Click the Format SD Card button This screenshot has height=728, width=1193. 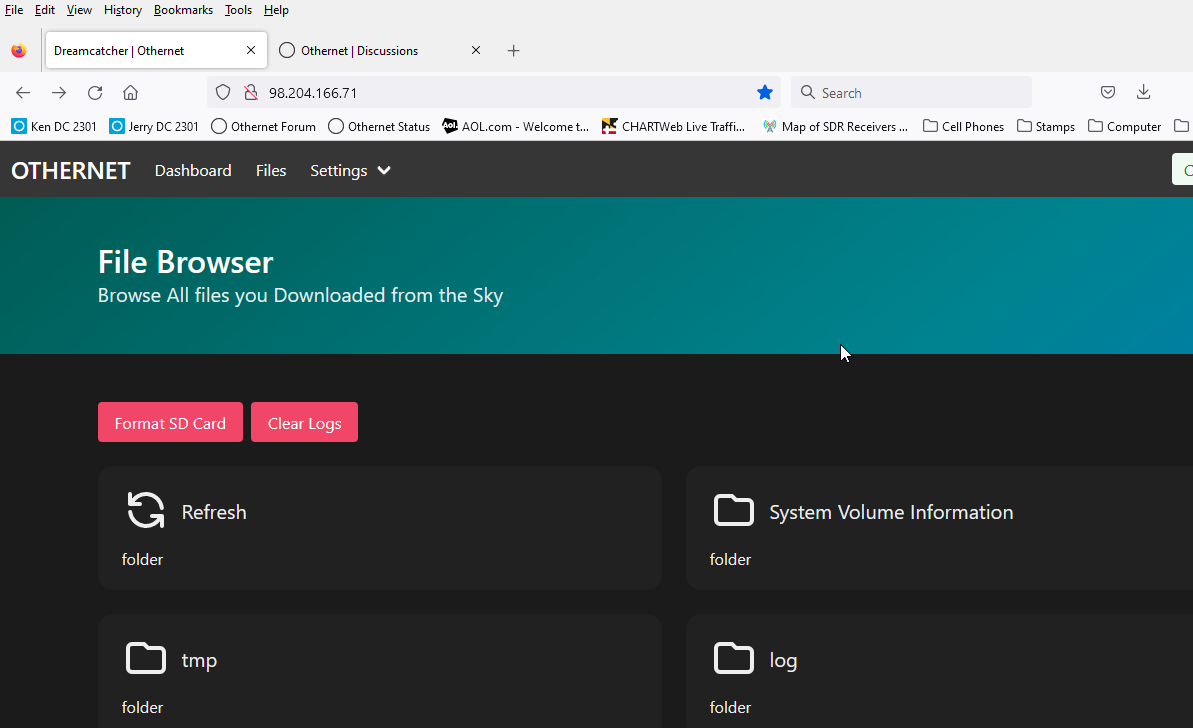(x=170, y=422)
